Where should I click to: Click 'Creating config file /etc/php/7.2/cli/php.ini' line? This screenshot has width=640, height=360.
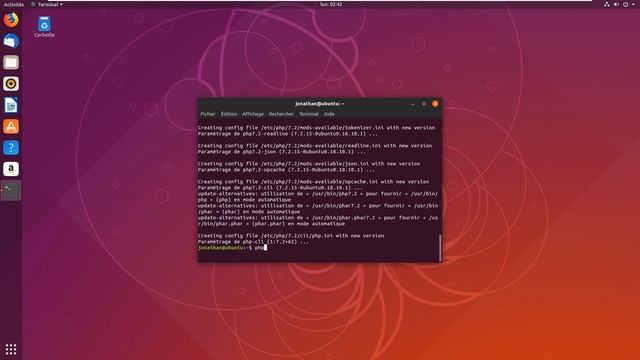coord(291,236)
